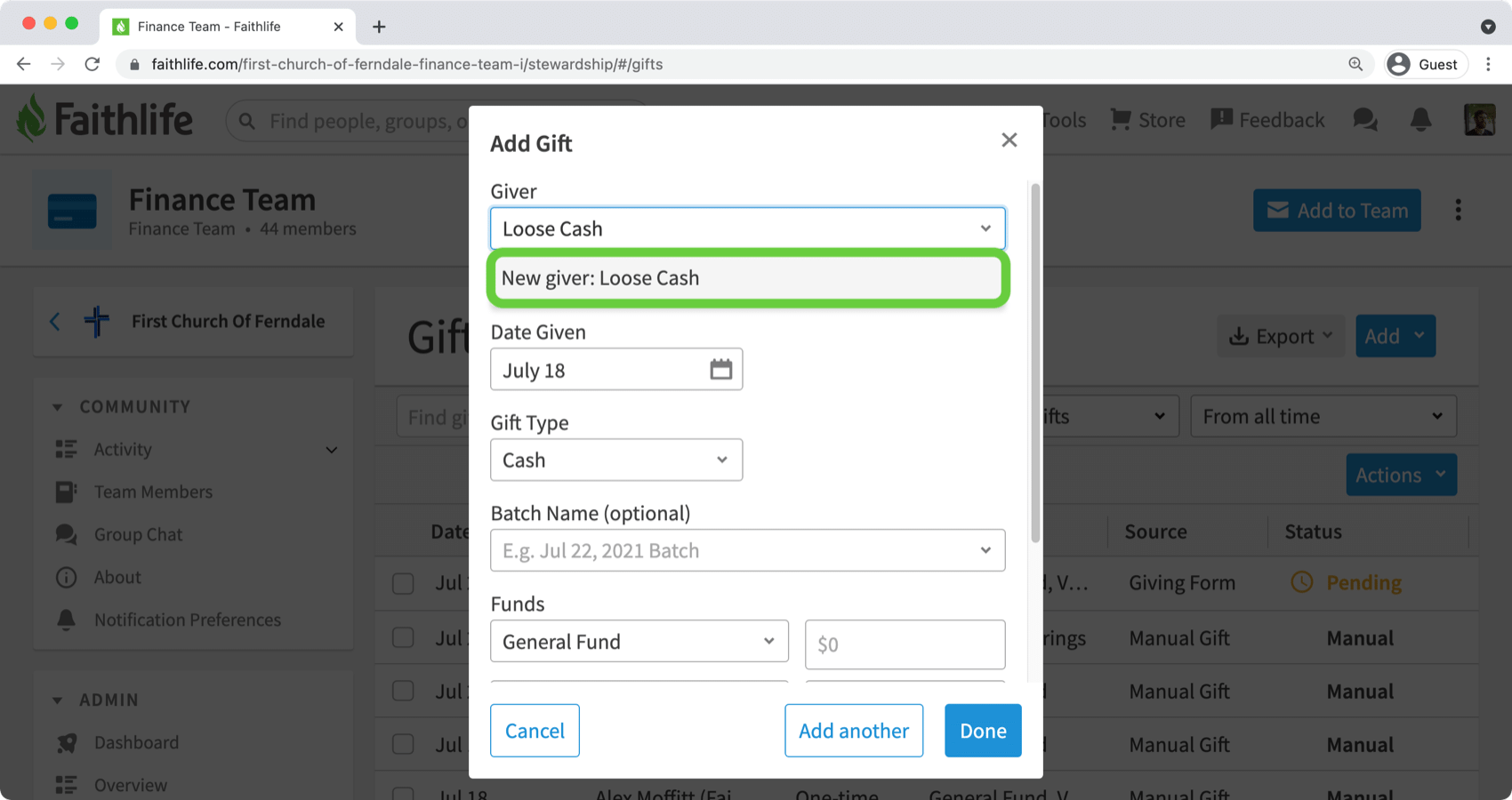Check the second gift row checkbox
Screen dimensions: 1512x800
pyautogui.click(x=404, y=638)
